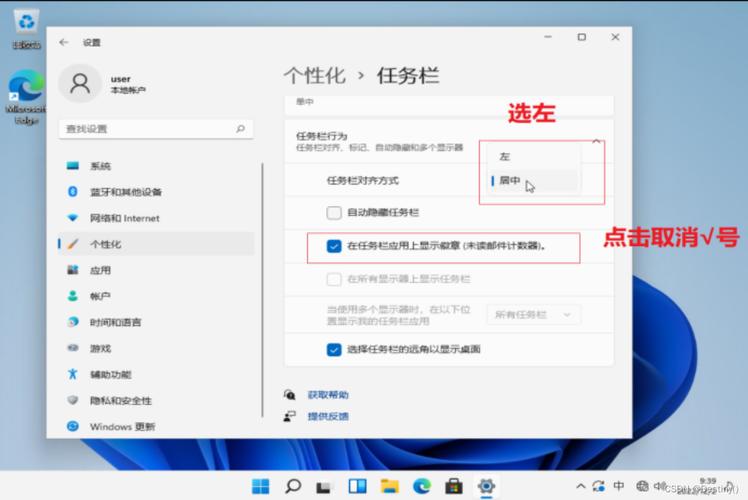Open the 应用 settings category
Viewport: 748px width, 500px height.
point(156,270)
